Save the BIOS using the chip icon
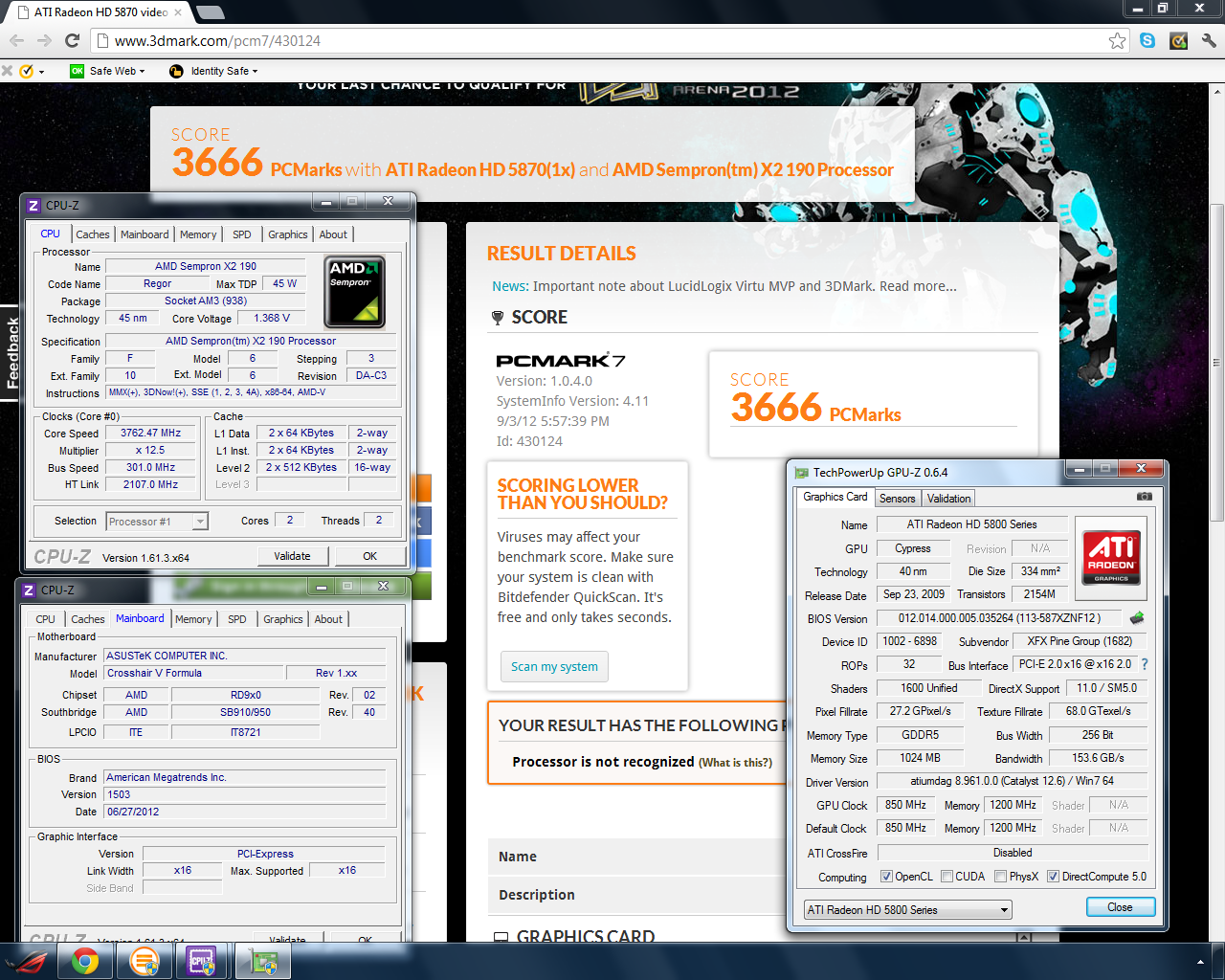Image resolution: width=1225 pixels, height=980 pixels. [1137, 618]
